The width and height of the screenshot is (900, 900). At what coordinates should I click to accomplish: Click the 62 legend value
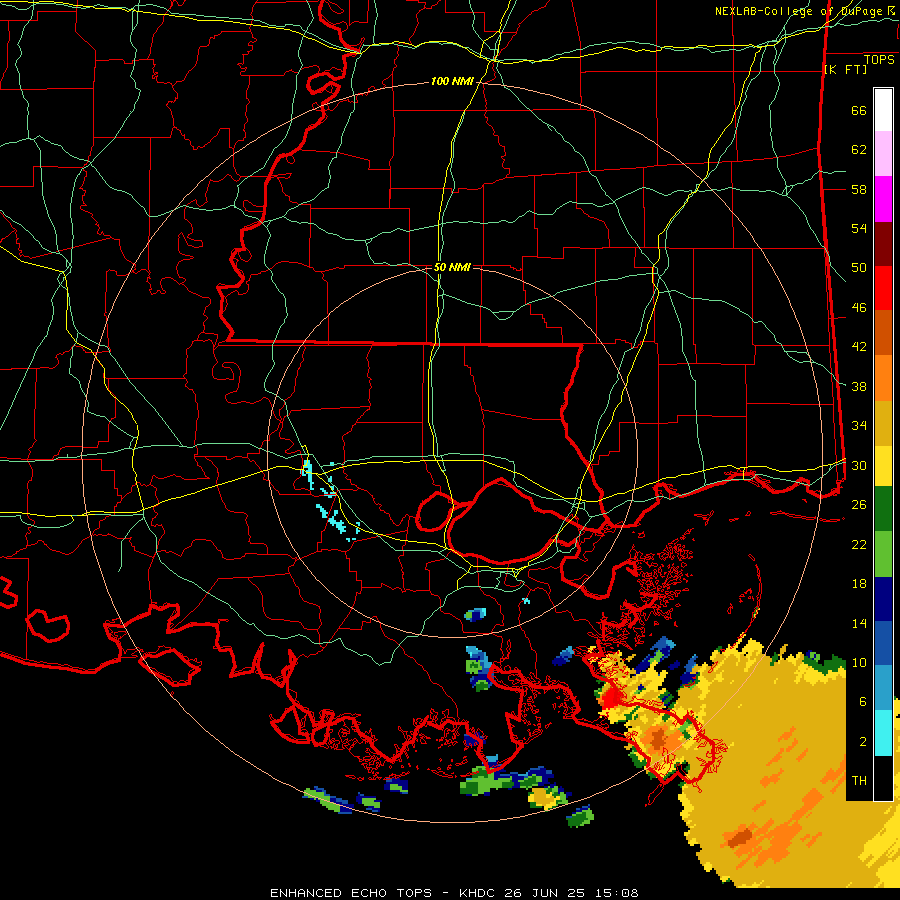[x=859, y=149]
